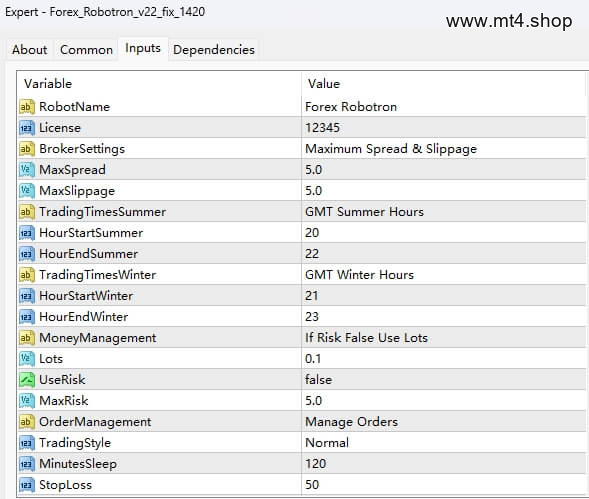Click the double-type icon beside Lots
This screenshot has height=499, width=589.
pos(27,359)
